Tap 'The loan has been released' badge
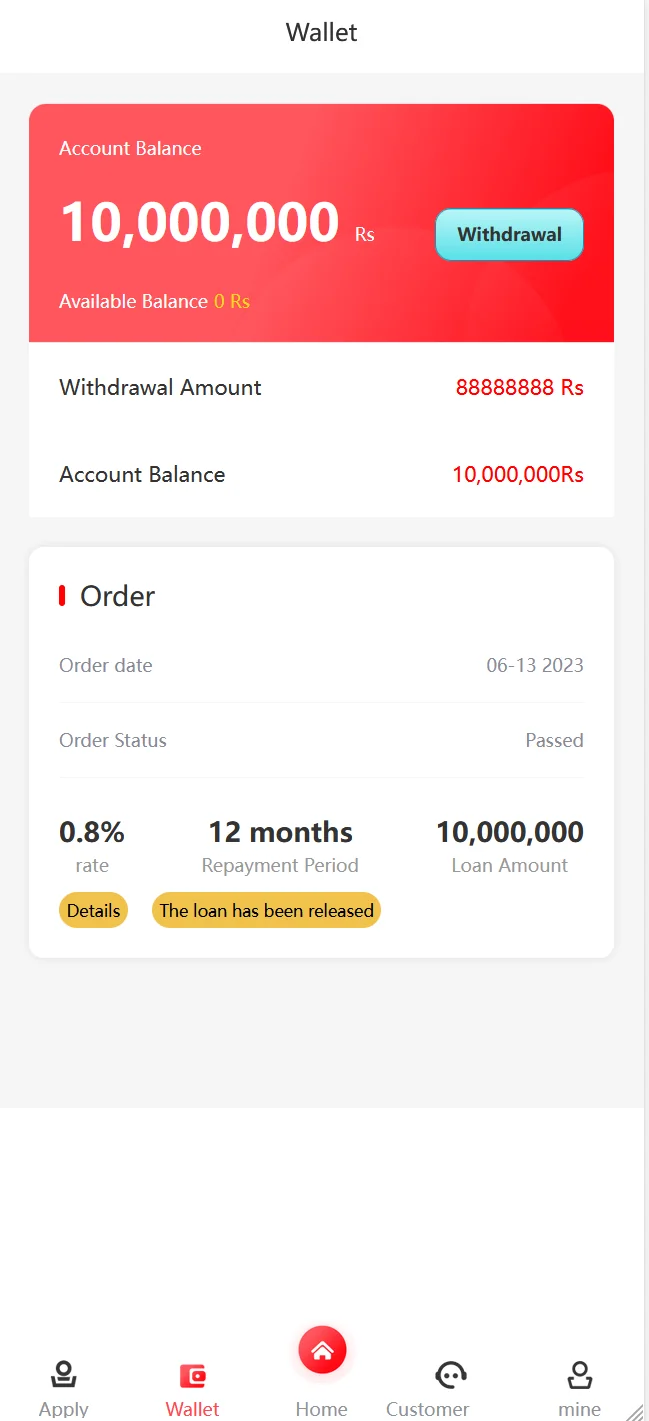The width and height of the screenshot is (649, 1421). click(x=266, y=910)
